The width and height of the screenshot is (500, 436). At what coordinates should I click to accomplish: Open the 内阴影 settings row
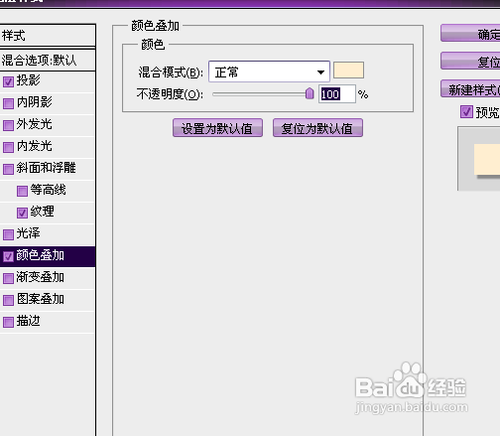(47, 103)
